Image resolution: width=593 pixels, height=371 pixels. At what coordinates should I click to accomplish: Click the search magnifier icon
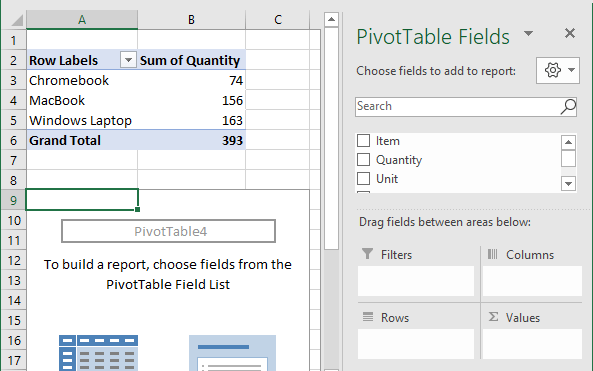click(x=568, y=107)
